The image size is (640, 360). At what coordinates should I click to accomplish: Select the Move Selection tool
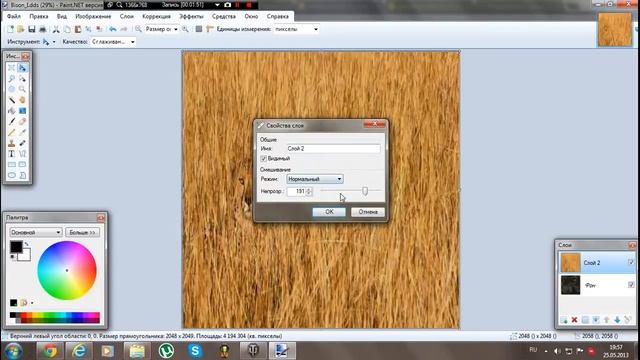pyautogui.click(x=22, y=78)
